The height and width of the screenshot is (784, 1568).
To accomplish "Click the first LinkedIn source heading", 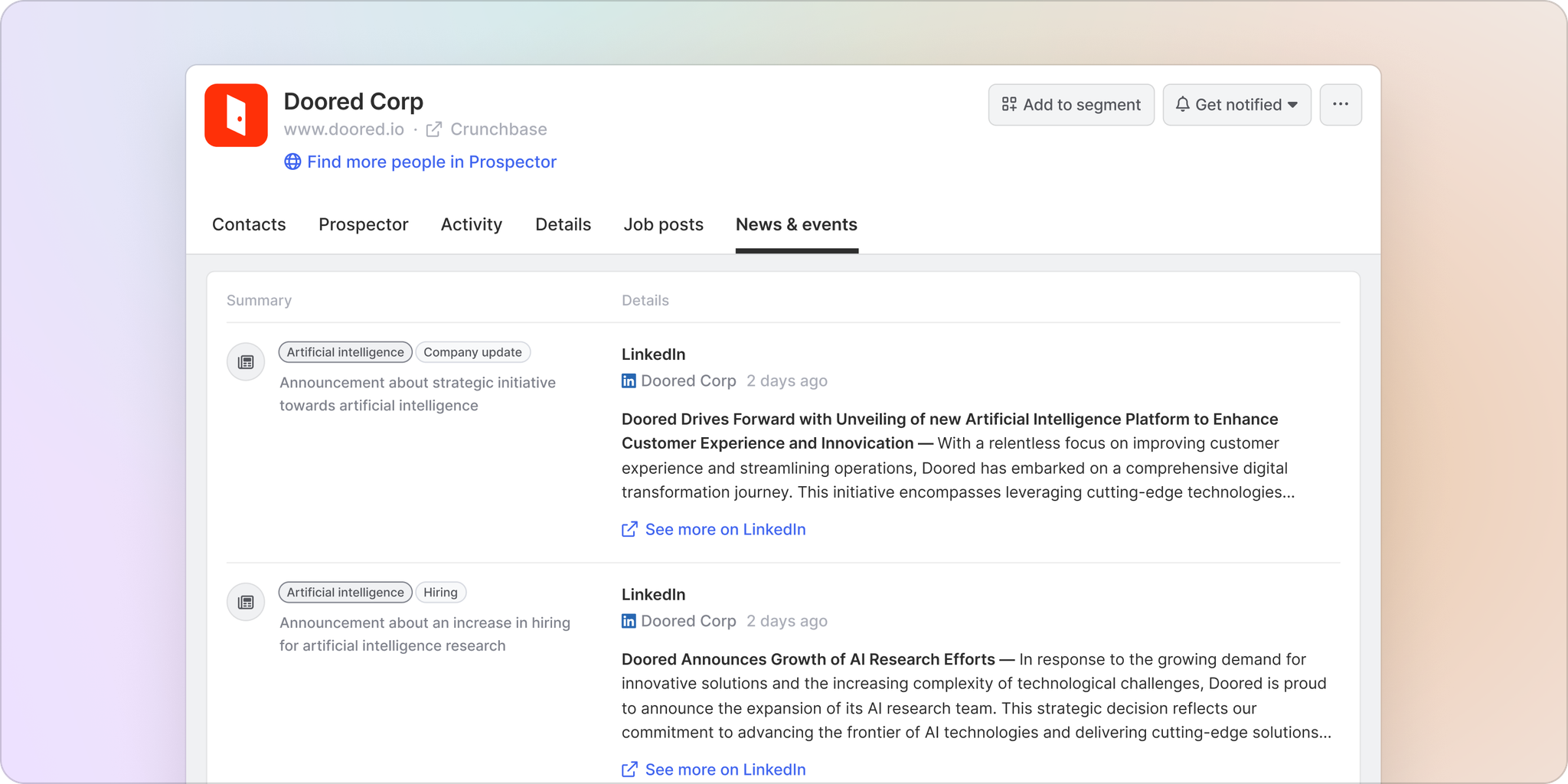I will coord(653,354).
